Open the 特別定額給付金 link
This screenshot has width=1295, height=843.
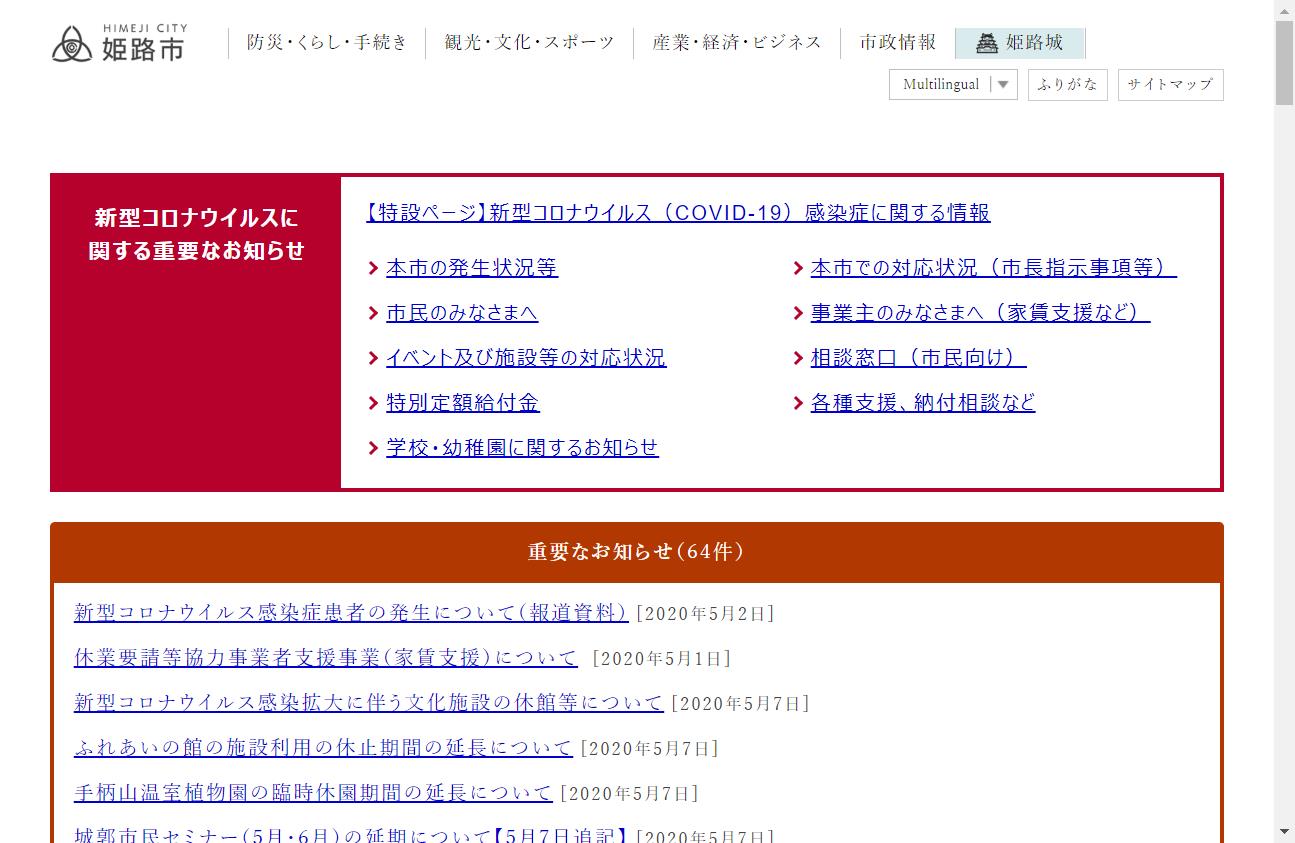pyautogui.click(x=462, y=403)
